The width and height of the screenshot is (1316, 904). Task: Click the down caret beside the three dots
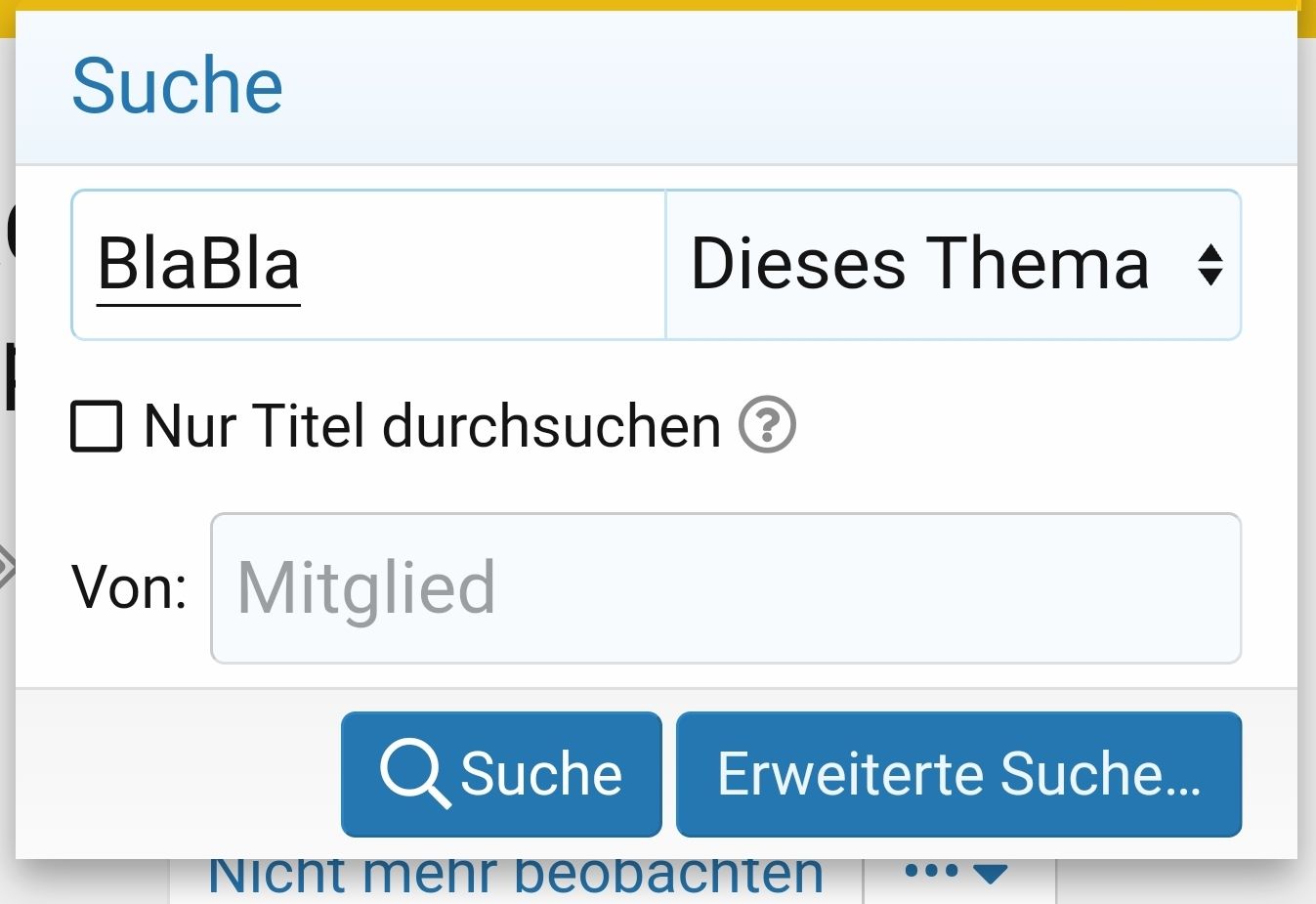pyautogui.click(x=989, y=873)
